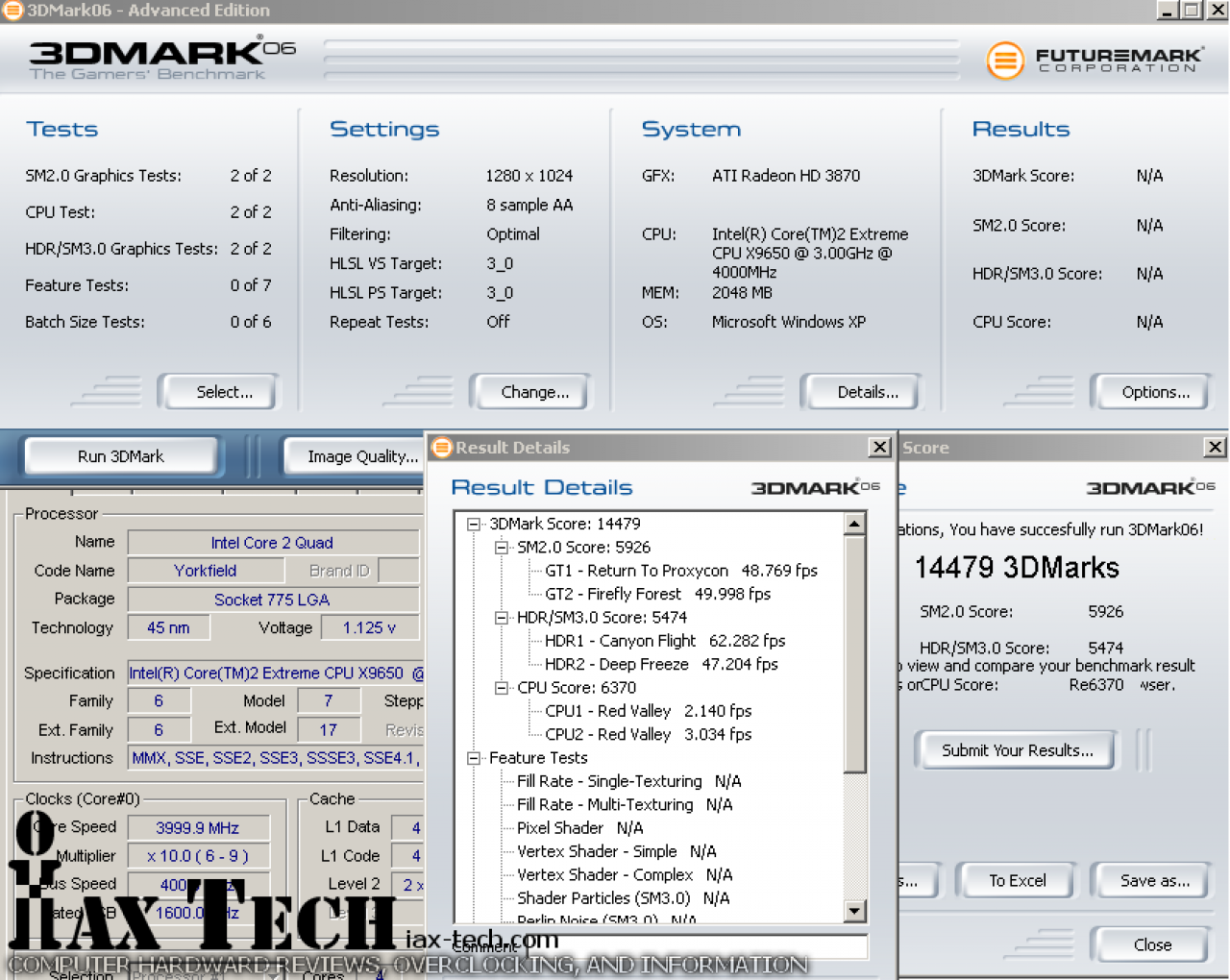Select Fill Rate - Single-Texturing row

(x=628, y=781)
